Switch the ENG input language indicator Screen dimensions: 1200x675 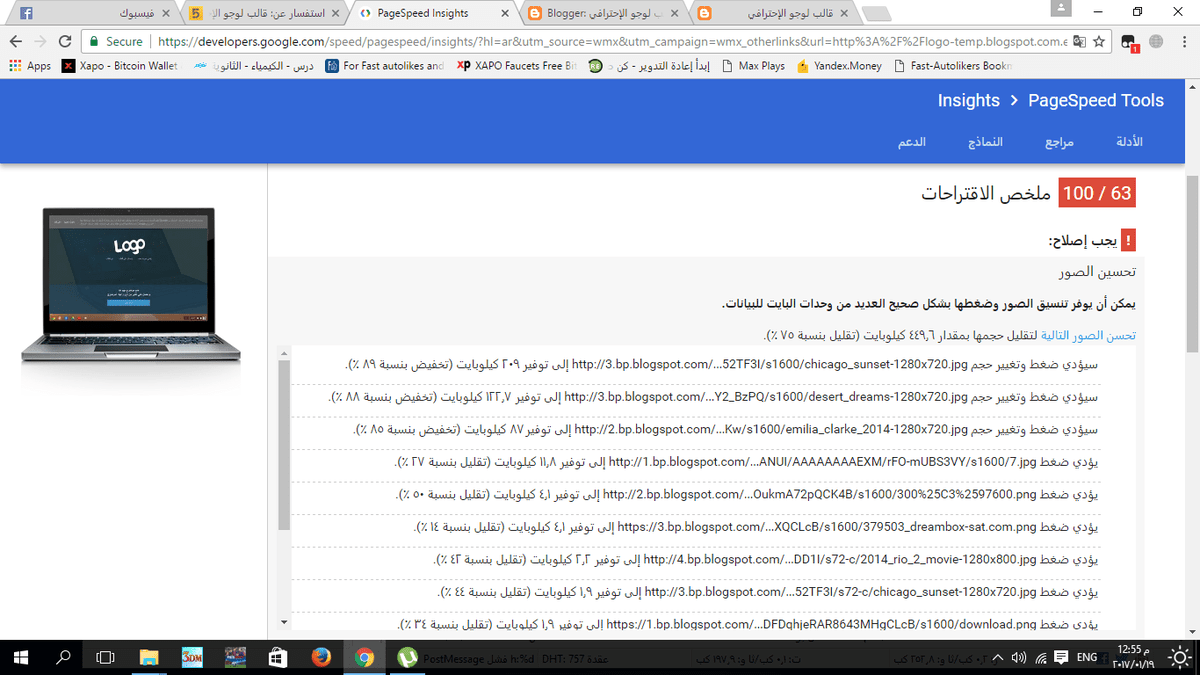click(1087, 657)
